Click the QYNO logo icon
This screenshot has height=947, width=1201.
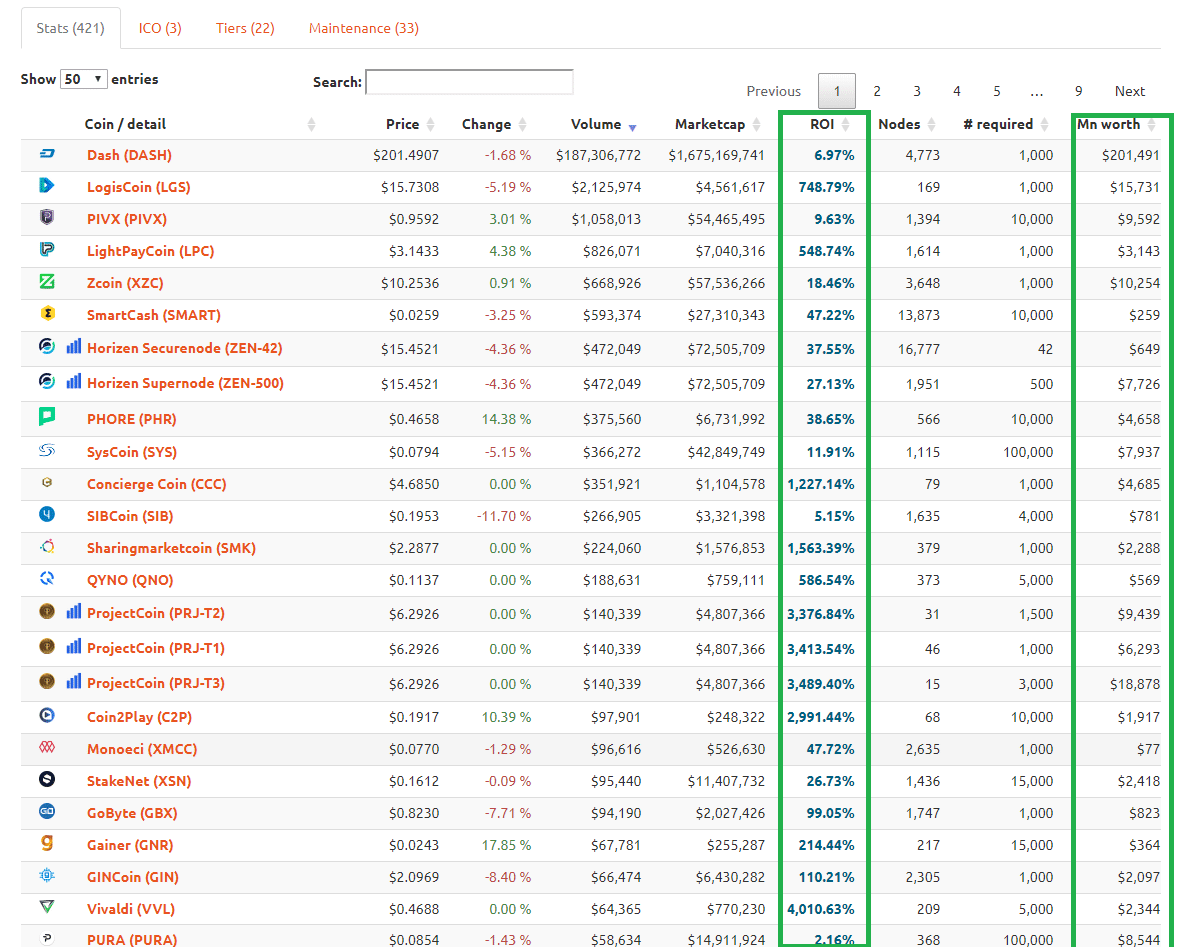46,578
